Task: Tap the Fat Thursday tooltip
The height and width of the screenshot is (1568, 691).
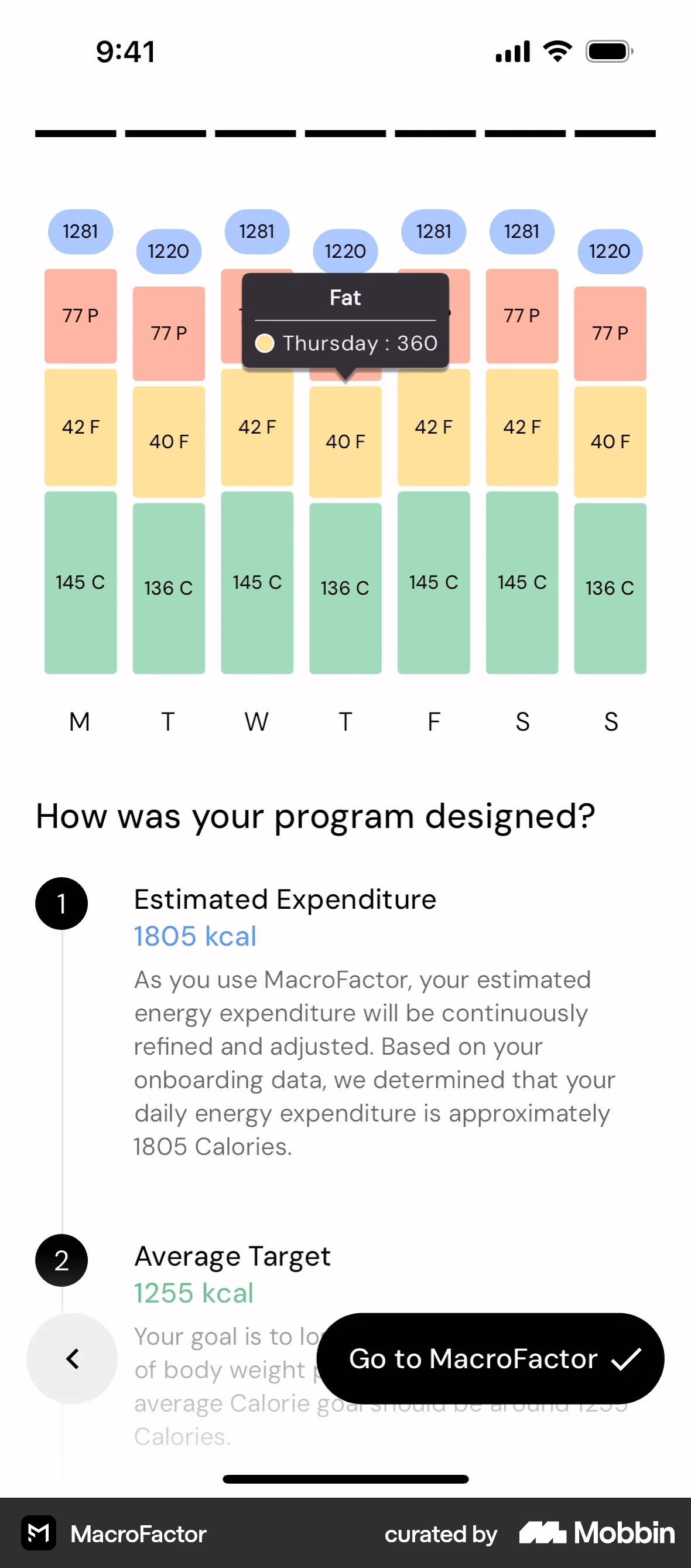Action: pyautogui.click(x=345, y=321)
